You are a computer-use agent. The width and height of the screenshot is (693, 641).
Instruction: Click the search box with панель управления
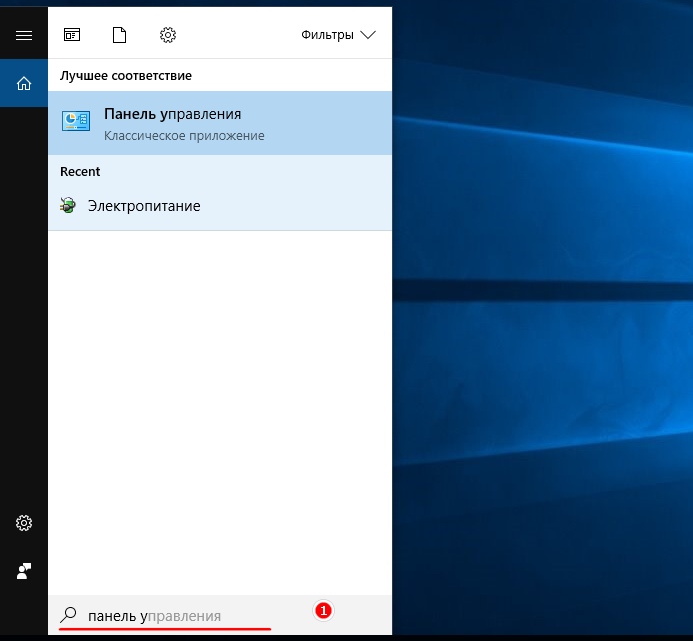[220, 615]
